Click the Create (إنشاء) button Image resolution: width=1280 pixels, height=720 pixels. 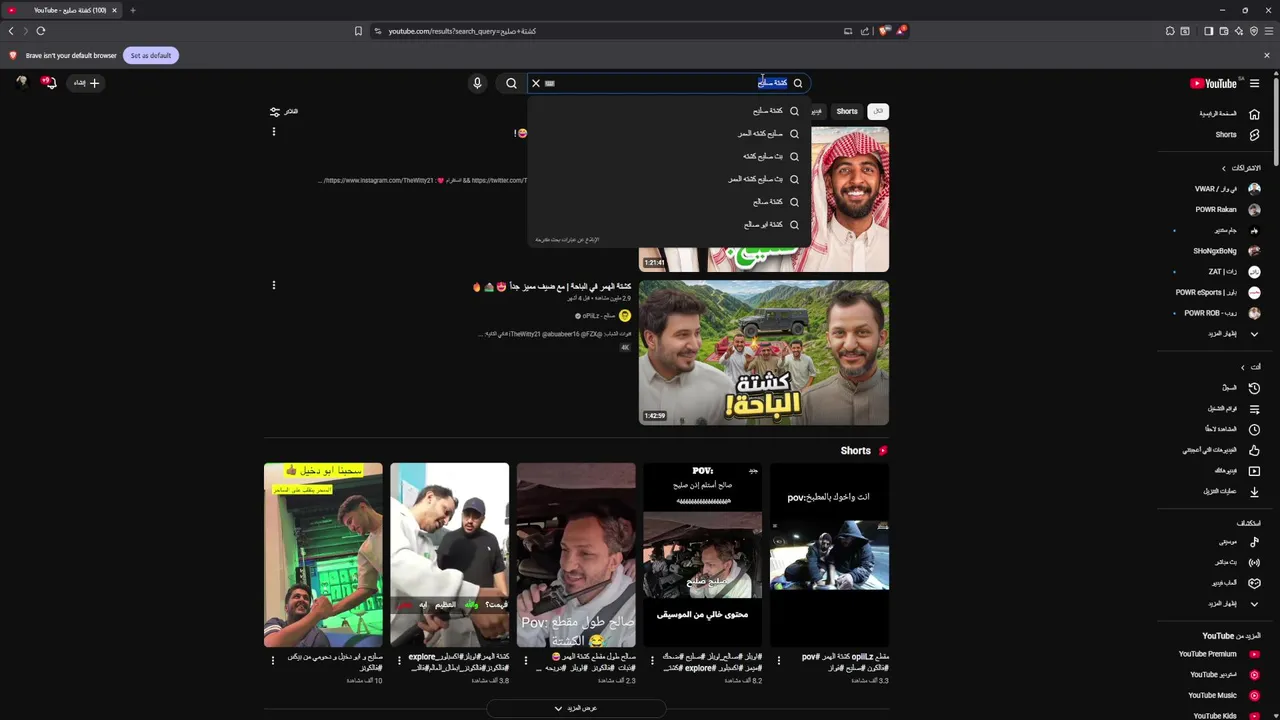pos(86,83)
